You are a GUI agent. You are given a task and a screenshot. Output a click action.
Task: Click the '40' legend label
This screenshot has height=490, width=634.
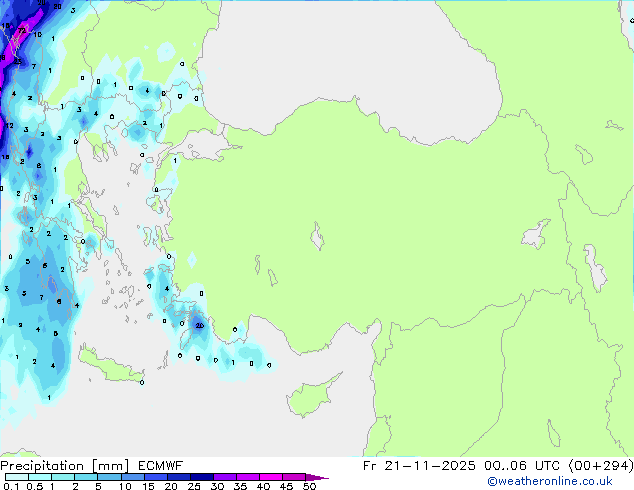click(x=264, y=486)
